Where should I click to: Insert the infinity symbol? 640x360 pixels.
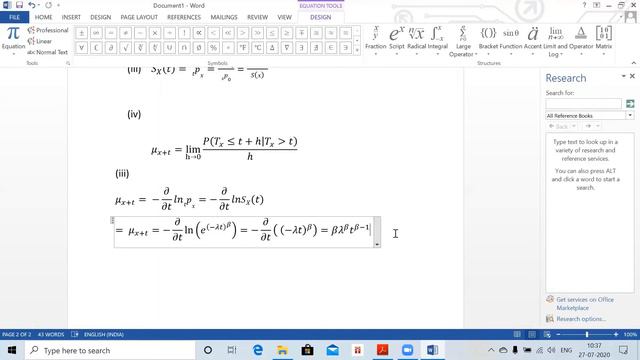(x=96, y=33)
